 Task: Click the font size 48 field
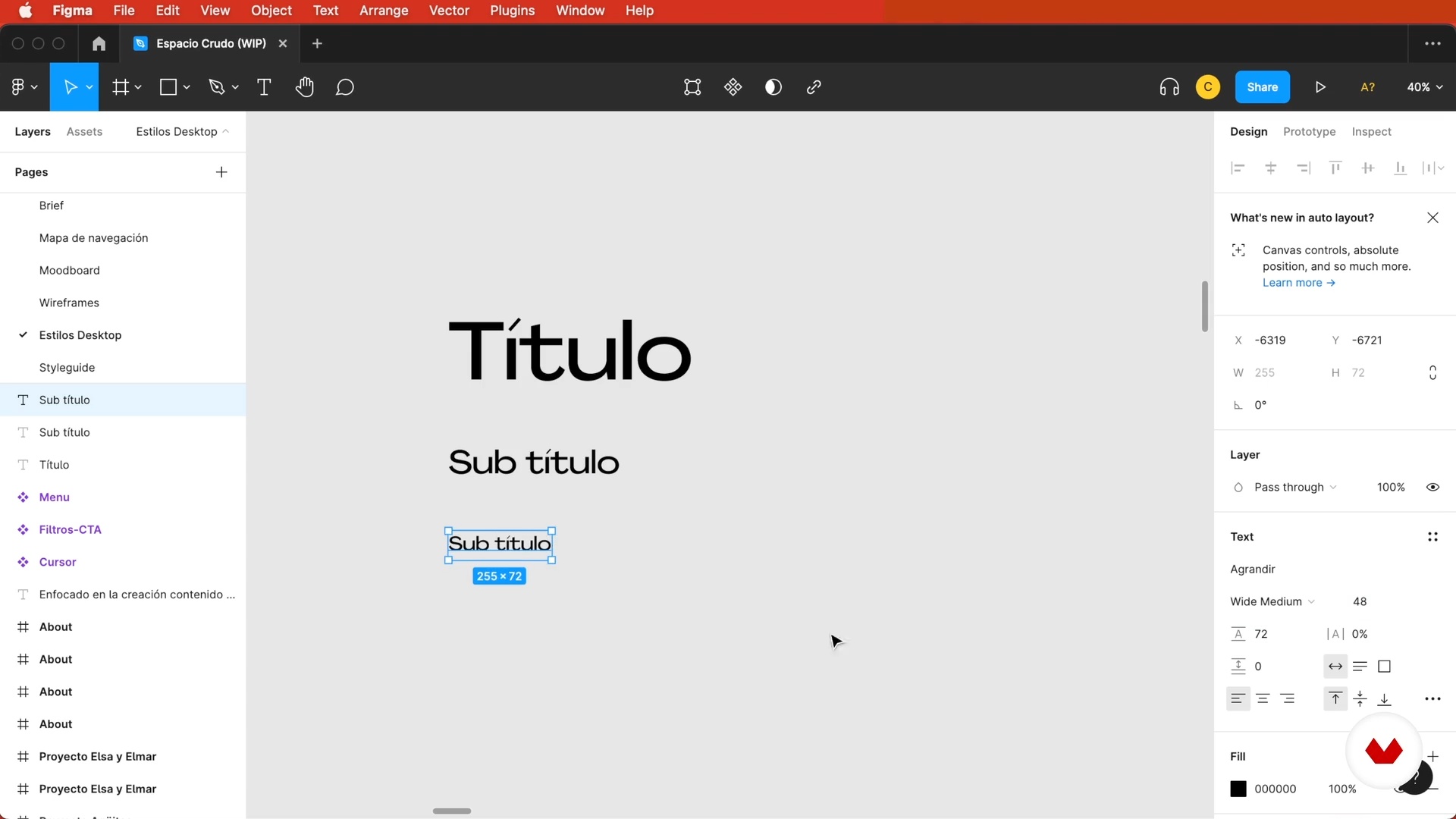[1360, 602]
